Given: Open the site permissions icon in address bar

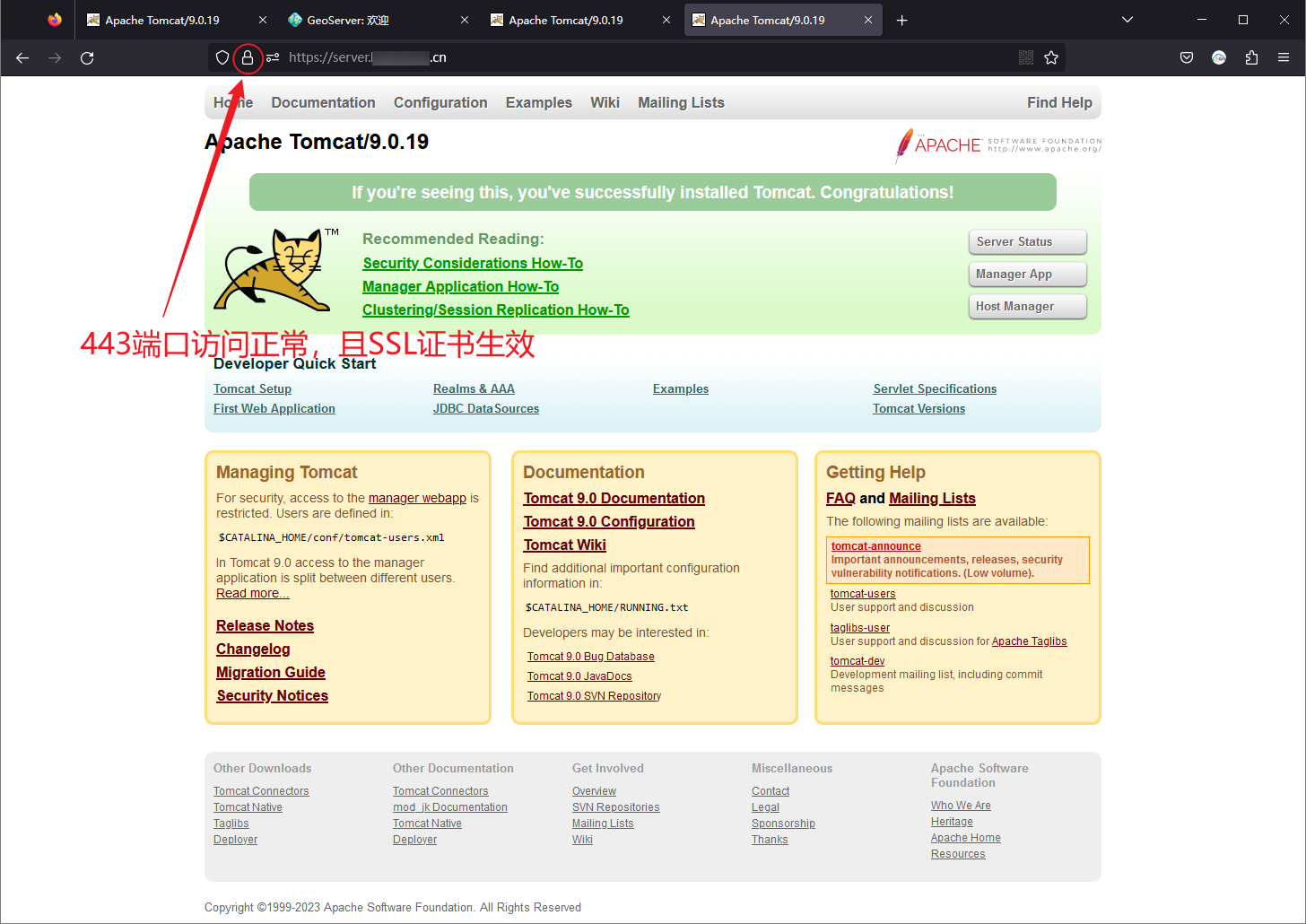Looking at the screenshot, I should point(273,57).
